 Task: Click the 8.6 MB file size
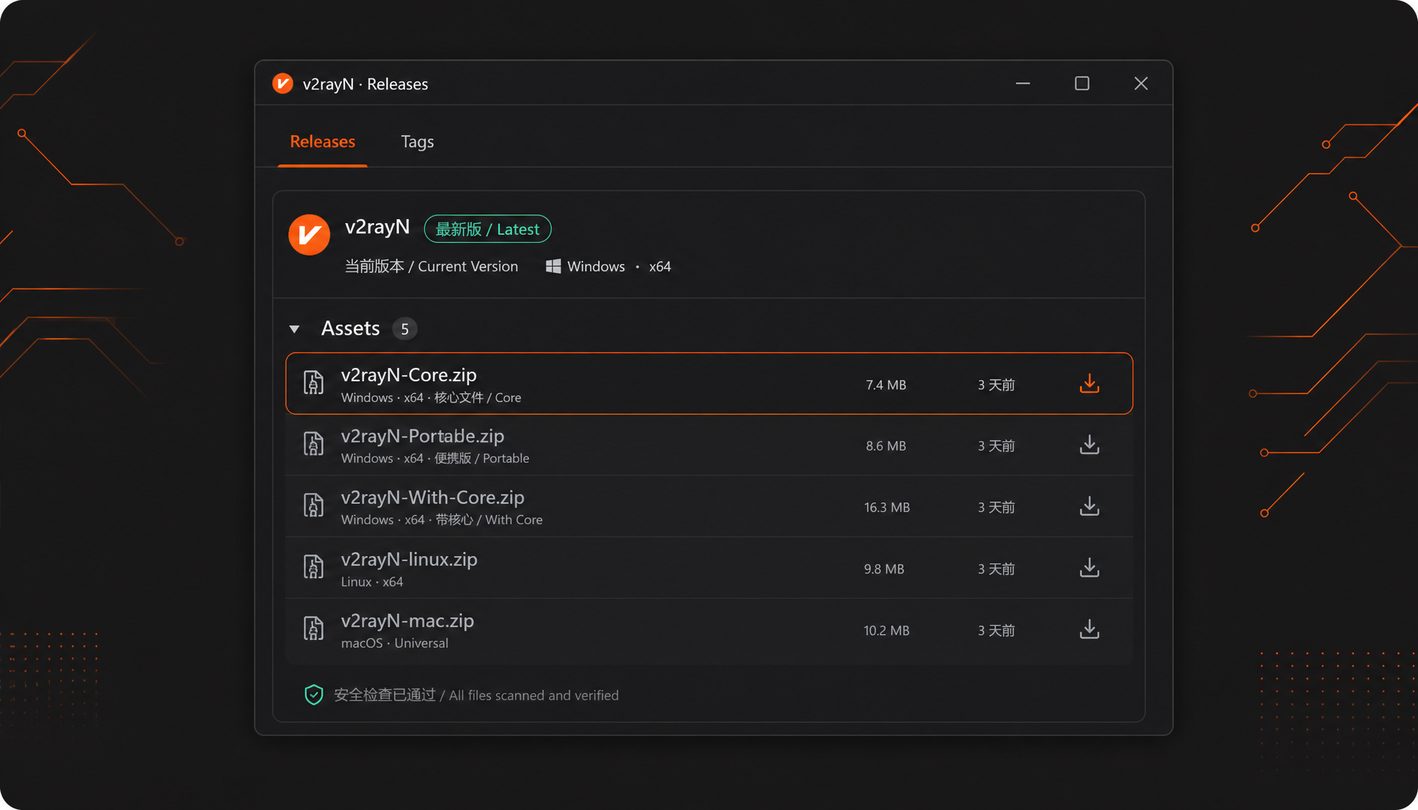886,446
